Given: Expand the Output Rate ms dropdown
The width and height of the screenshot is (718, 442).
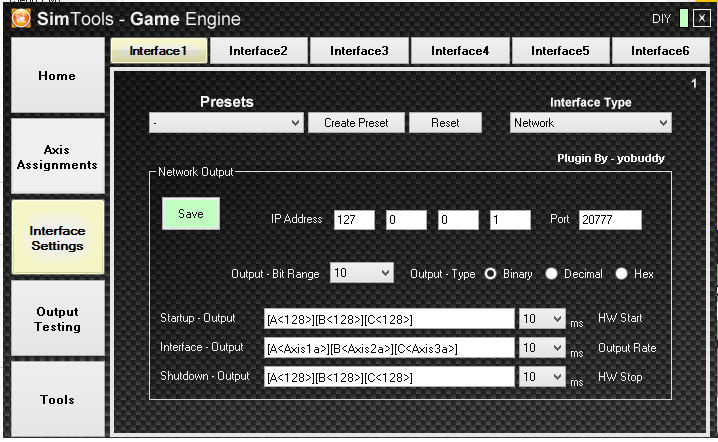Looking at the screenshot, I should 541,348.
